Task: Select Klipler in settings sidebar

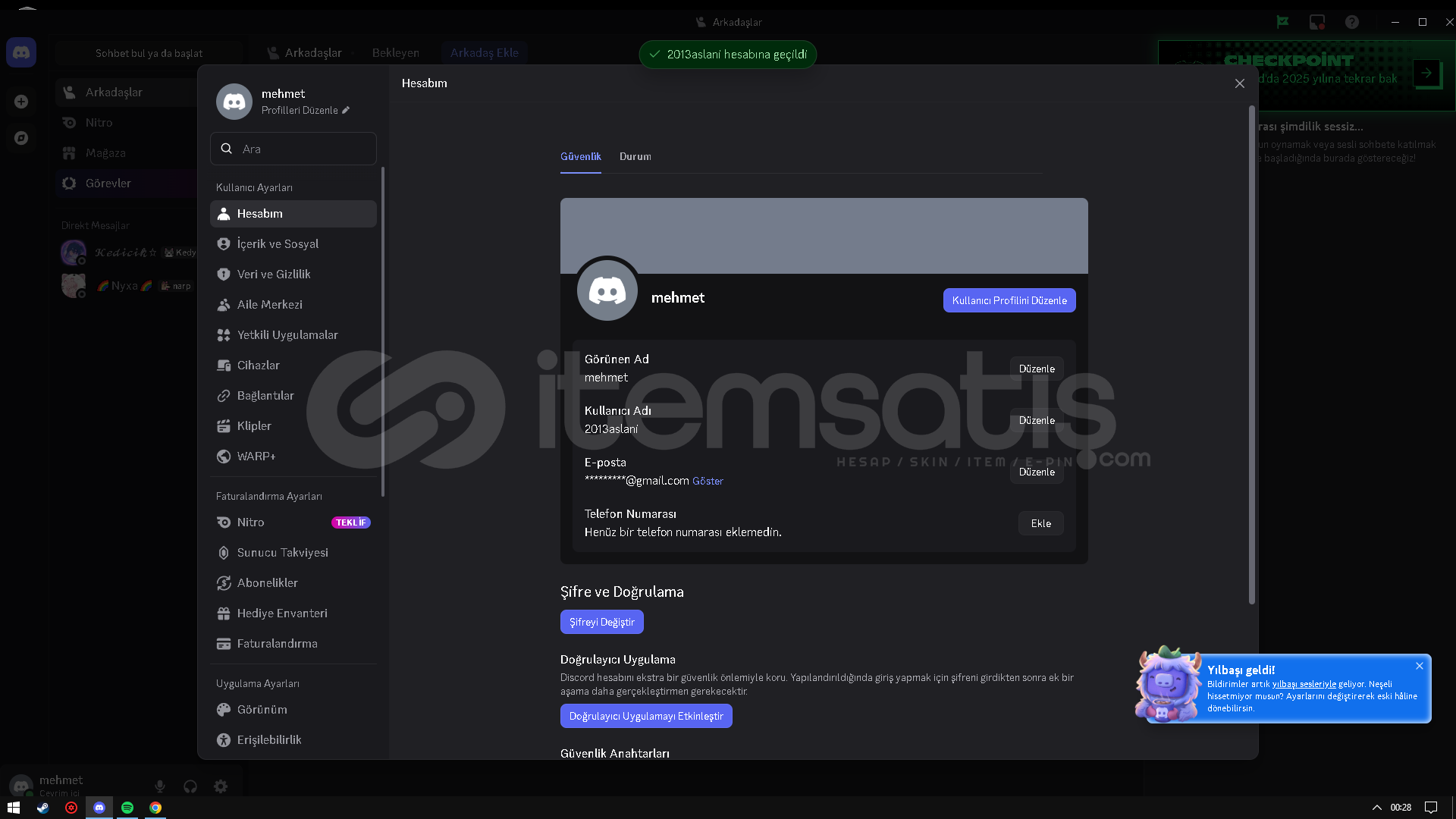Action: [x=254, y=426]
